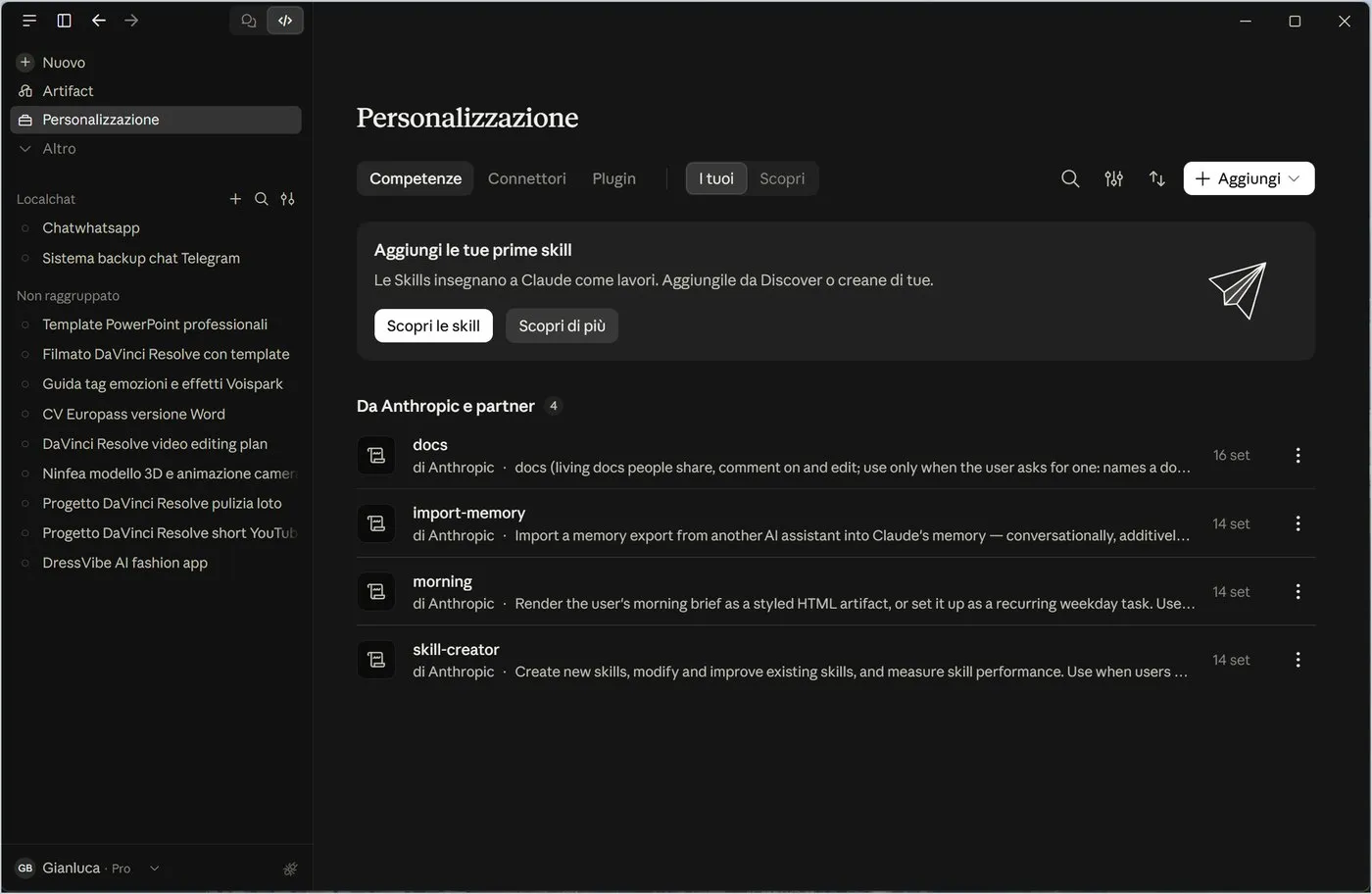Screen dimensions: 1372x894
Task: Add a new chat in Localchat
Action: [235, 199]
